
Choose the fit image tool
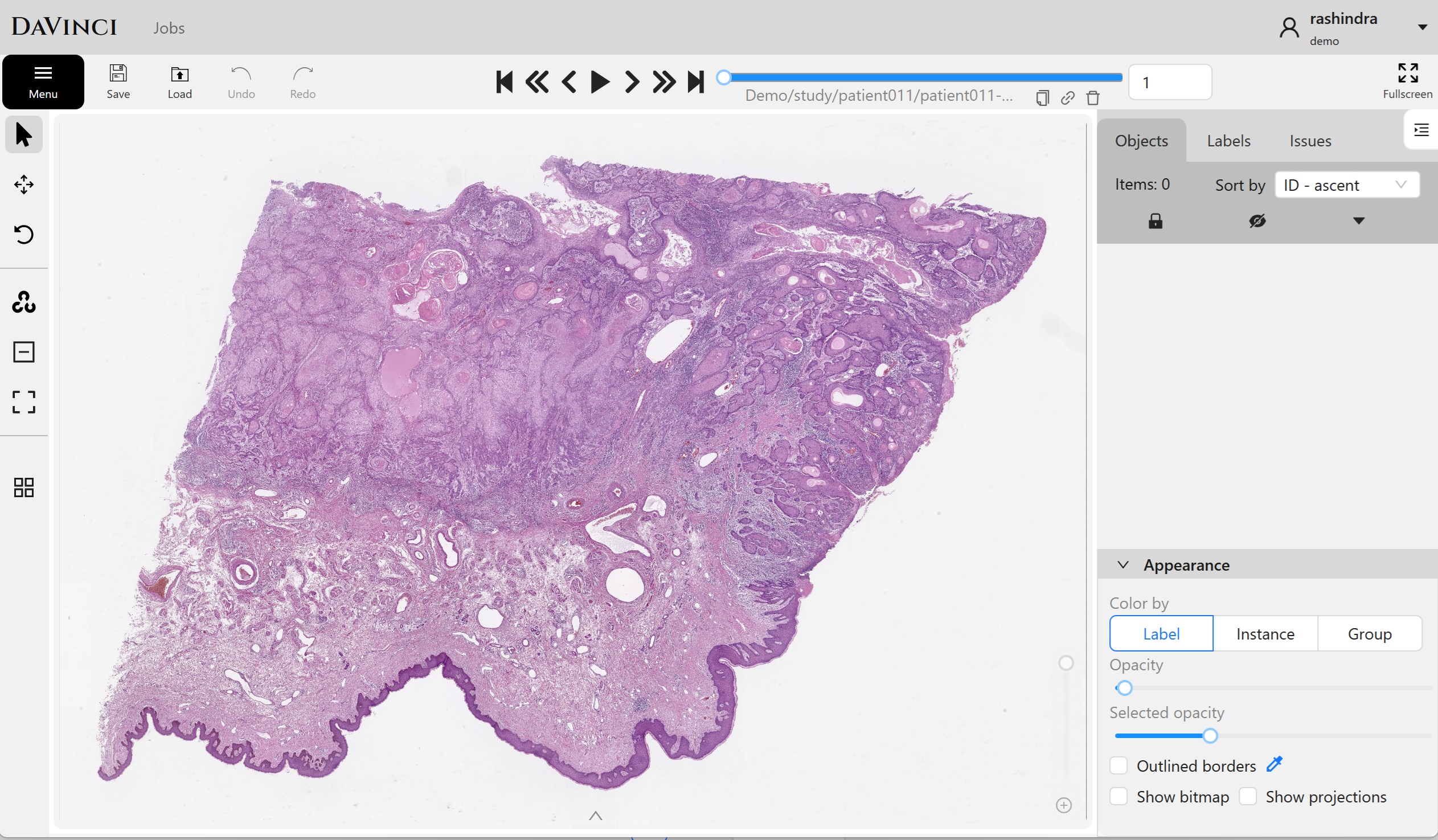[23, 402]
